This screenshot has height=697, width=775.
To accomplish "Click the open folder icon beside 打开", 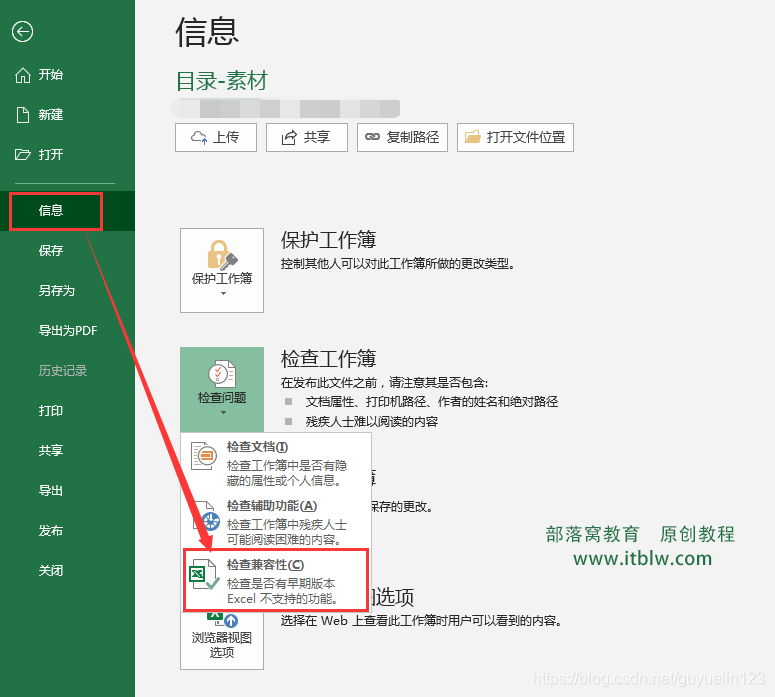I will (x=23, y=155).
